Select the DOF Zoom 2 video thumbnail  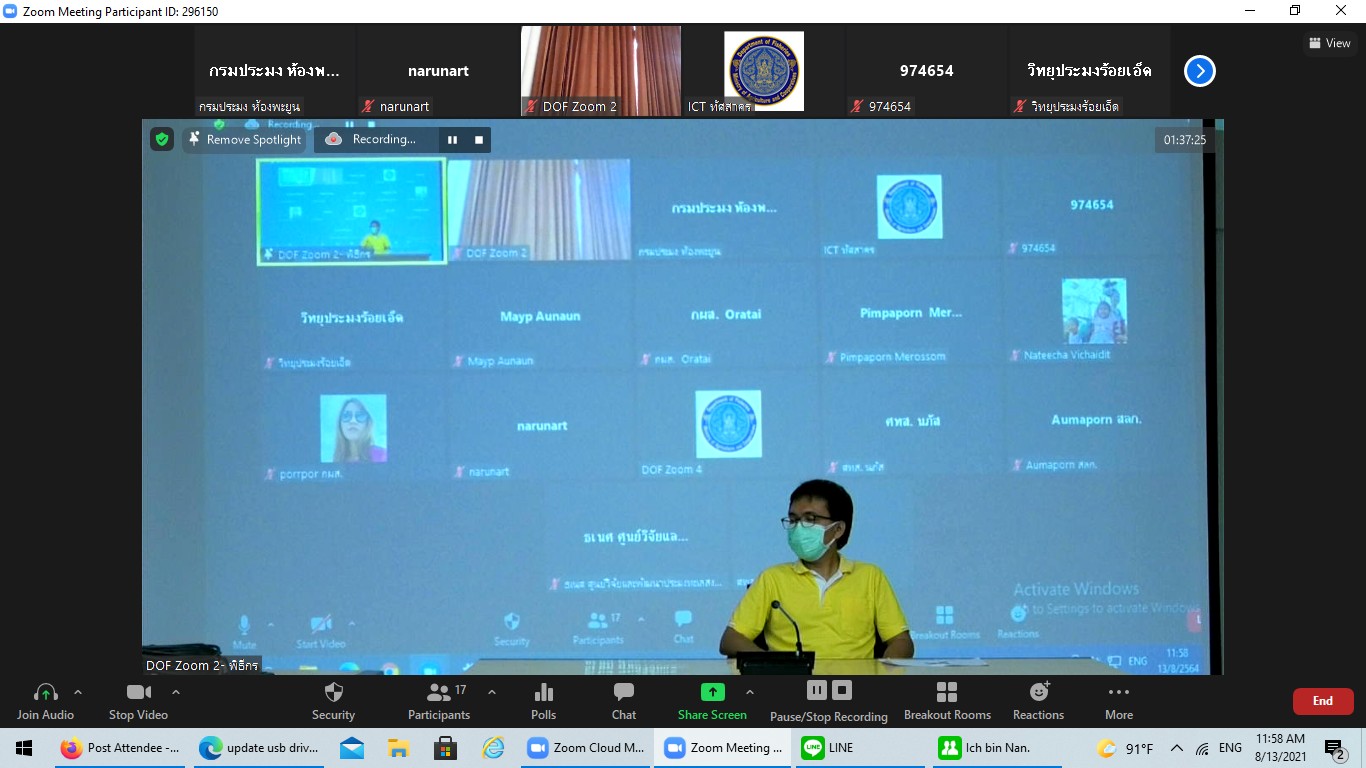click(x=601, y=71)
